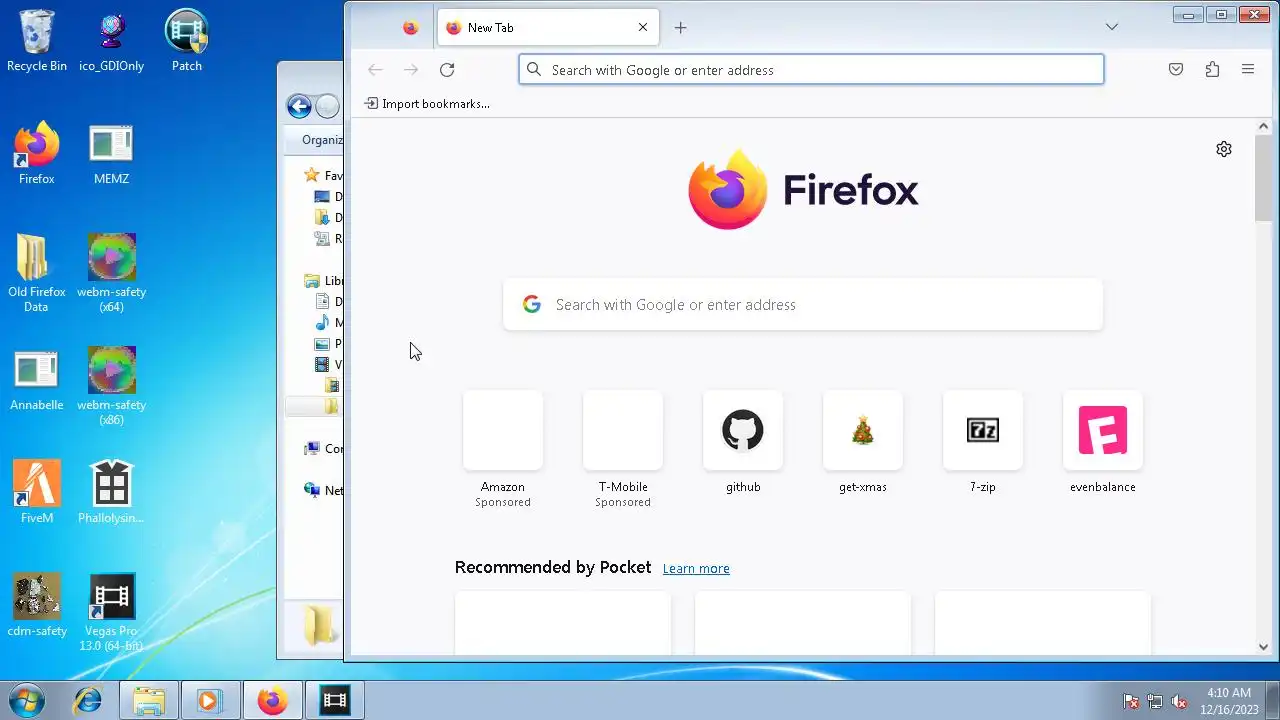1280x720 pixels.
Task: Open the Amazon sponsored tile
Action: [503, 449]
